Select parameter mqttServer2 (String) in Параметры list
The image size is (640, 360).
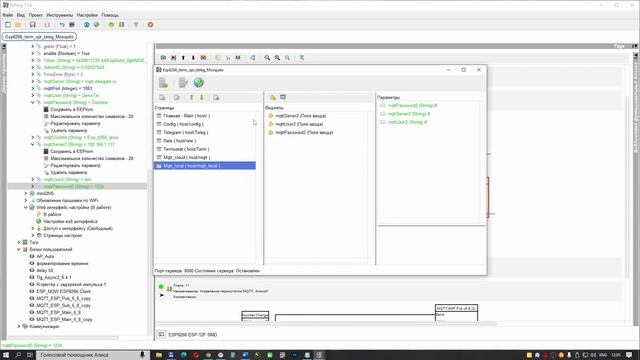coord(409,114)
